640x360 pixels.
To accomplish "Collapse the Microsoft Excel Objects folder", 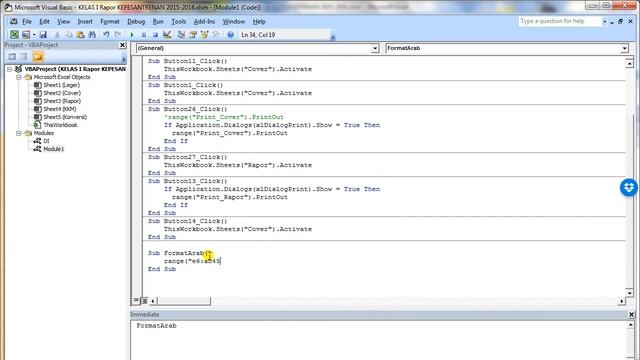I will pyautogui.click(x=18, y=77).
